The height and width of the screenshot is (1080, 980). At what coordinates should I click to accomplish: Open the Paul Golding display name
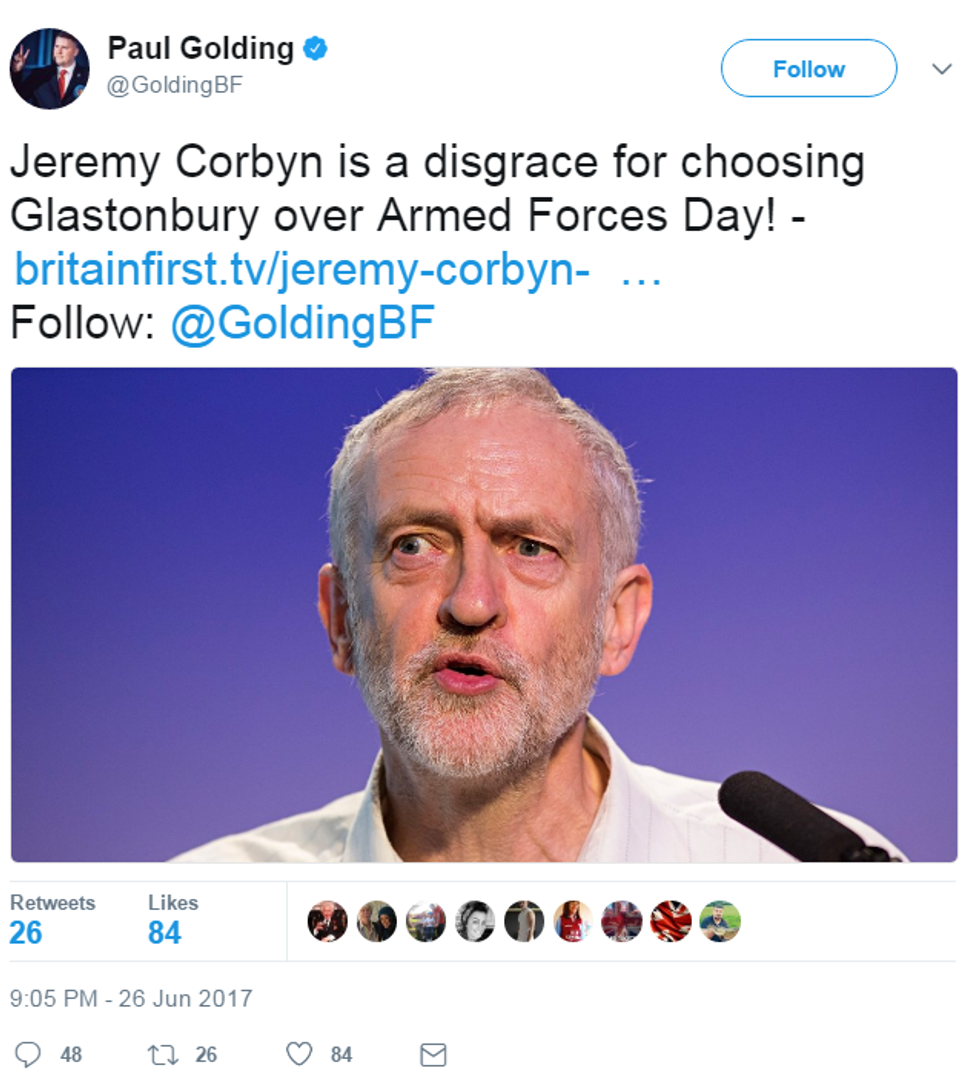click(200, 48)
